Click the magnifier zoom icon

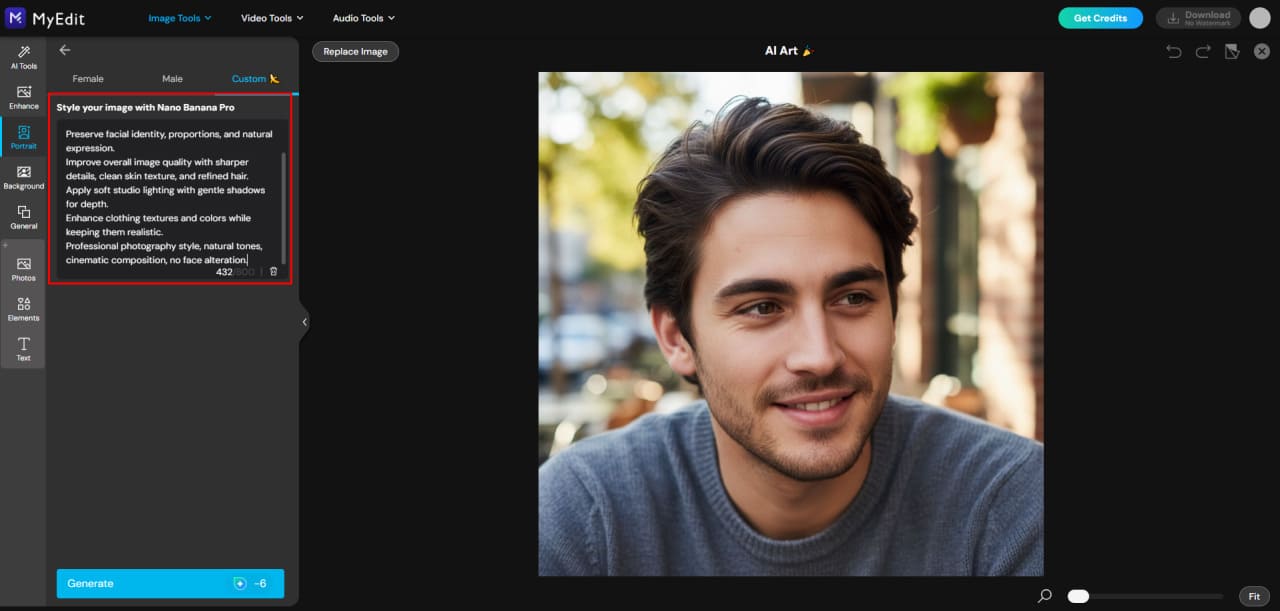coord(1045,596)
